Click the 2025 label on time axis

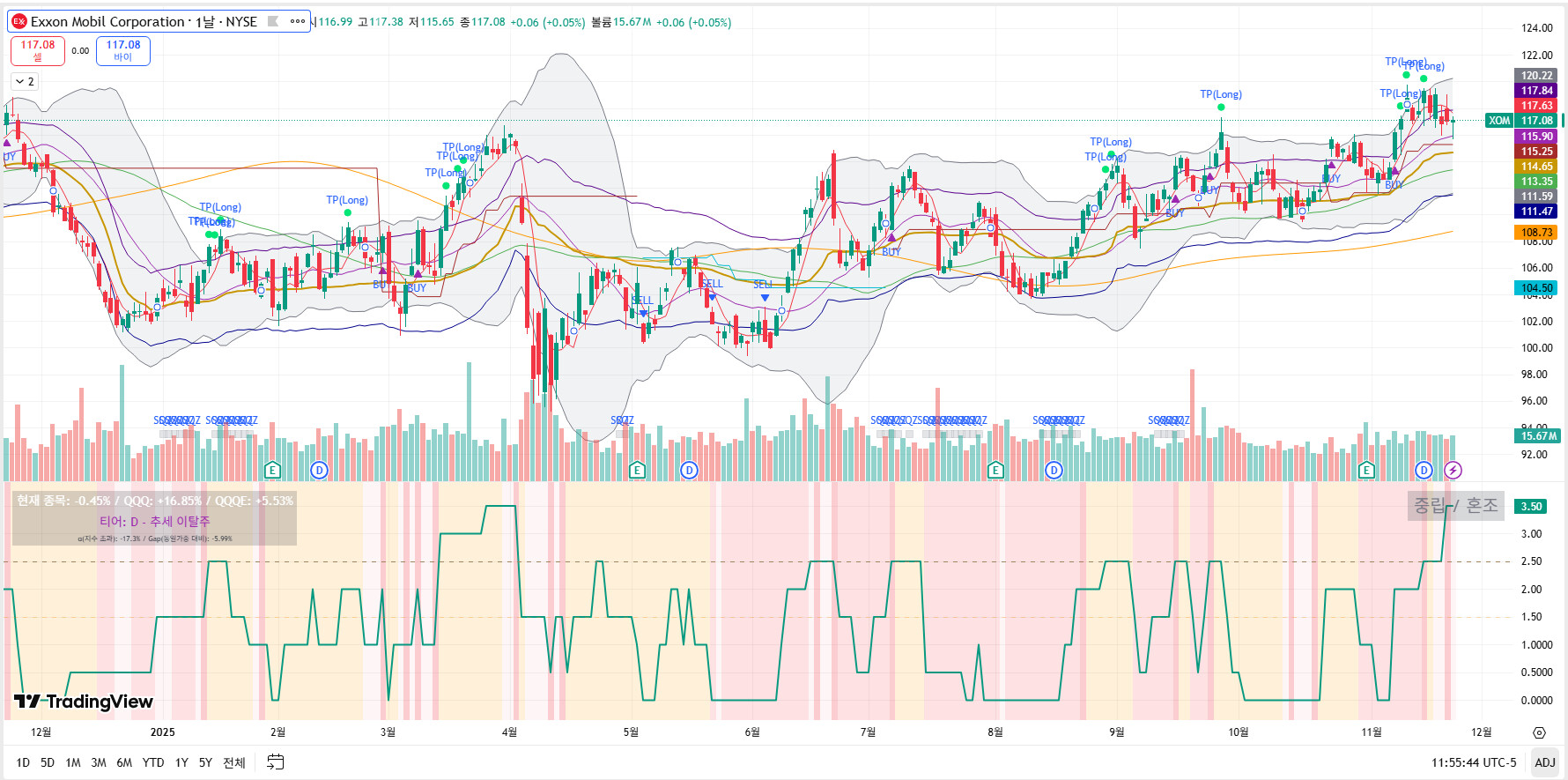click(162, 732)
